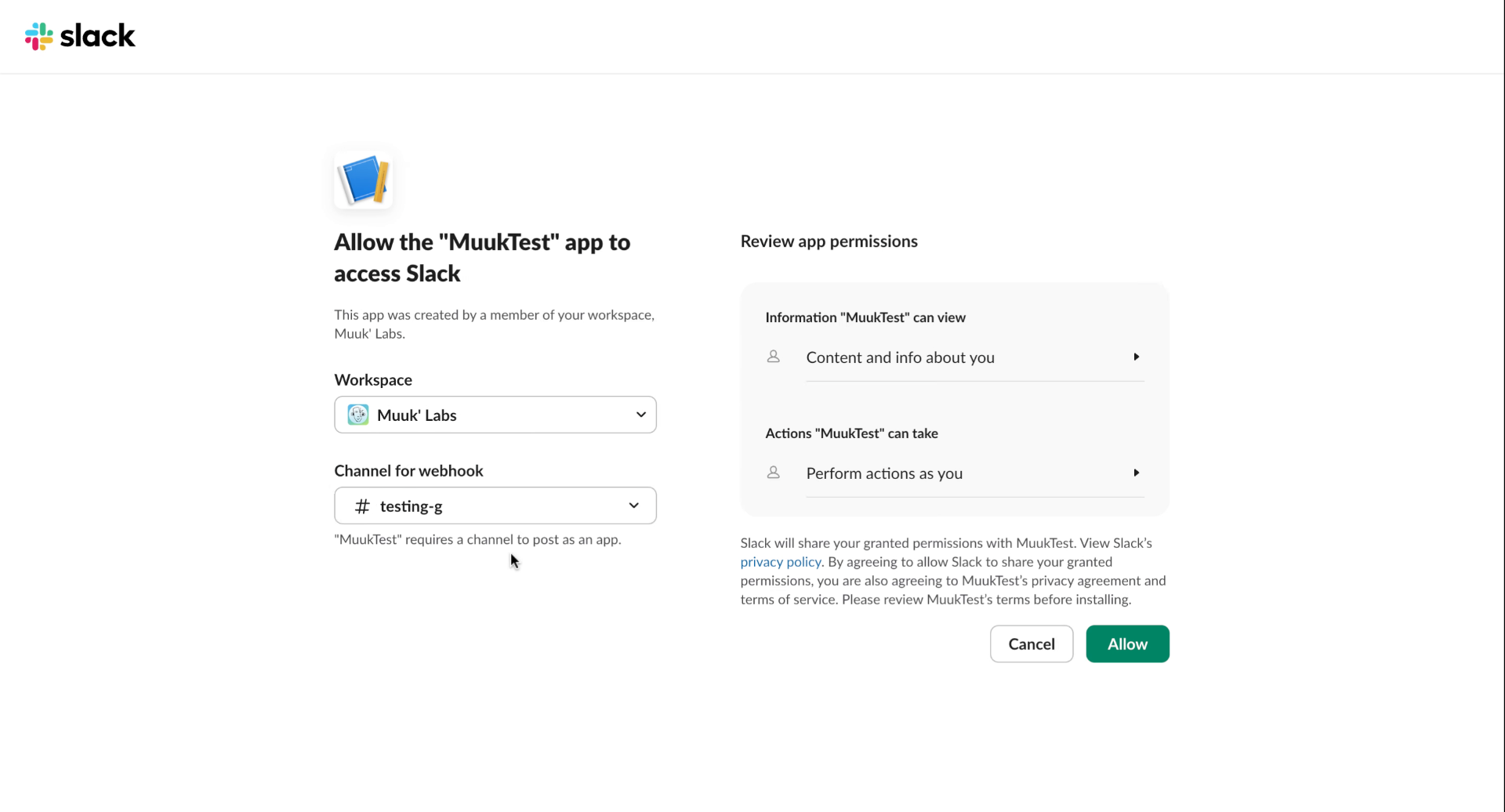Click the chevron on the workspace selector

coord(641,415)
